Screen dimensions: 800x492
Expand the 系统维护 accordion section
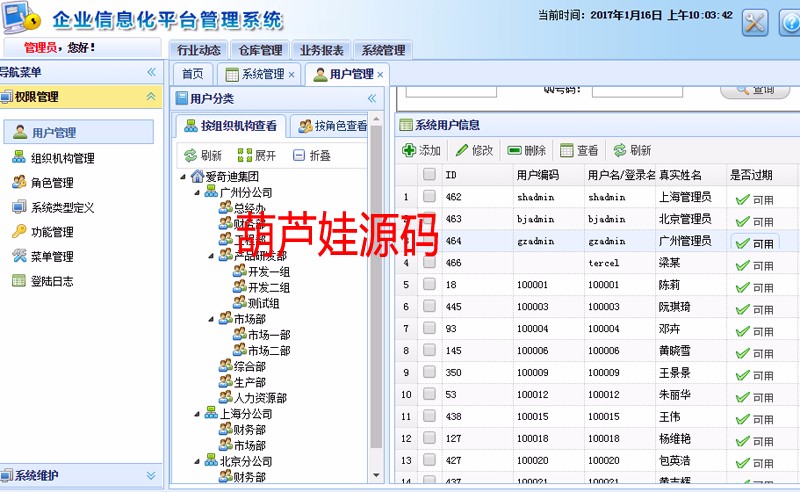coord(151,475)
